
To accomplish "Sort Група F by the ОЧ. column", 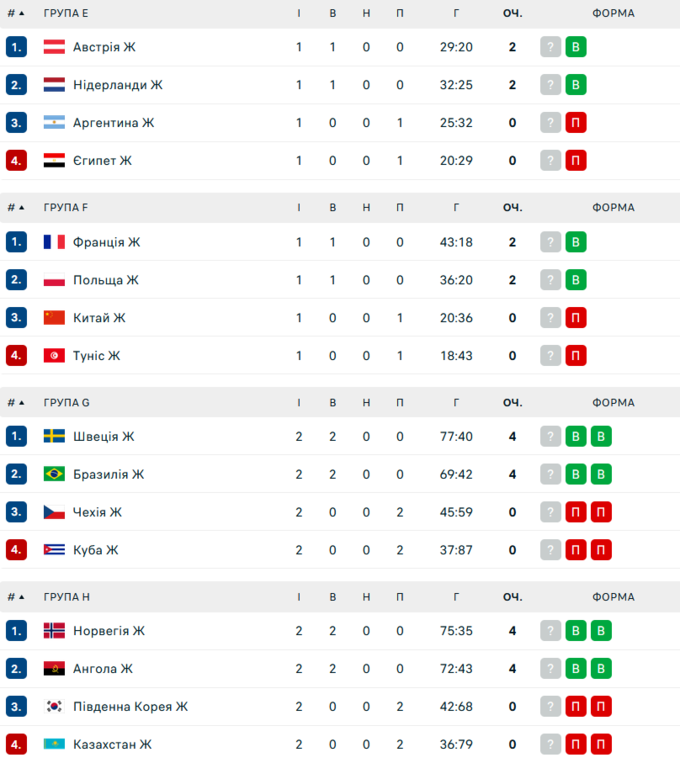I will (512, 208).
